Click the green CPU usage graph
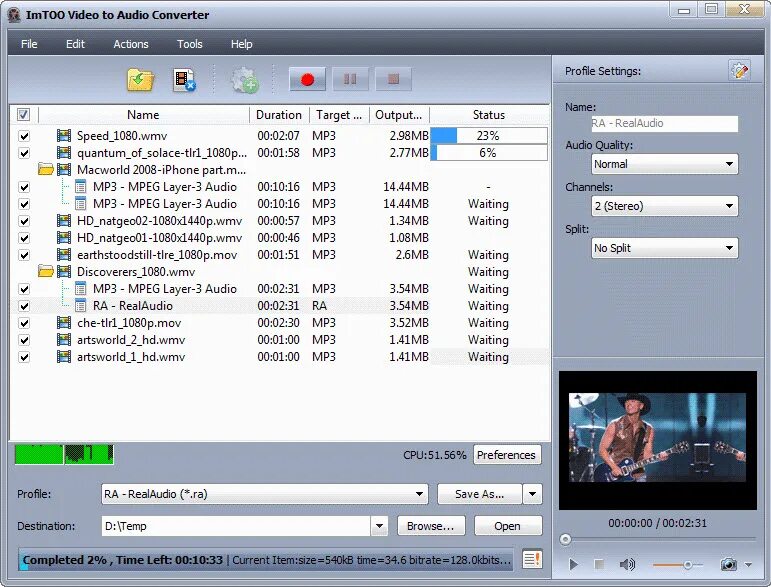The image size is (771, 587). pos(64,454)
